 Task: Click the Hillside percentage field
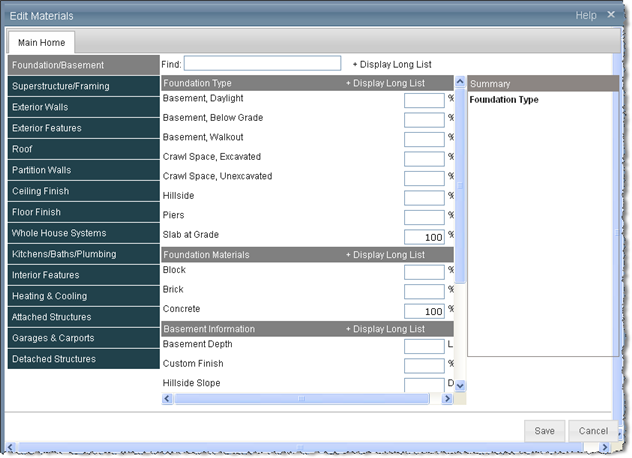click(424, 198)
